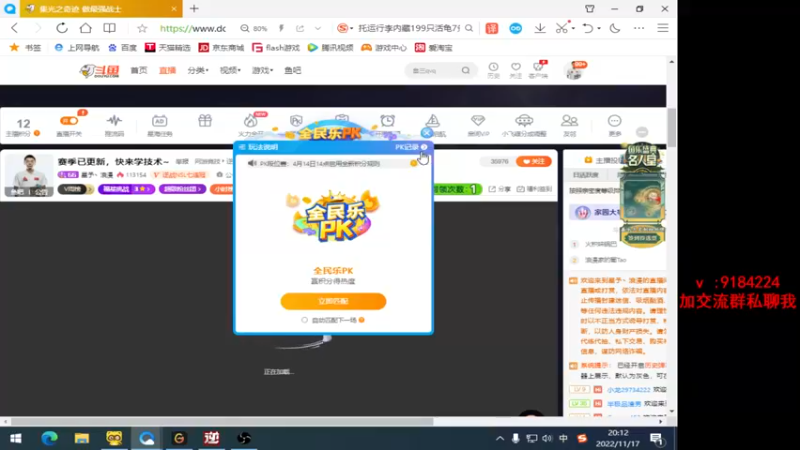Click the orange 关注 follow button
This screenshot has width=800, height=450.
click(x=534, y=161)
